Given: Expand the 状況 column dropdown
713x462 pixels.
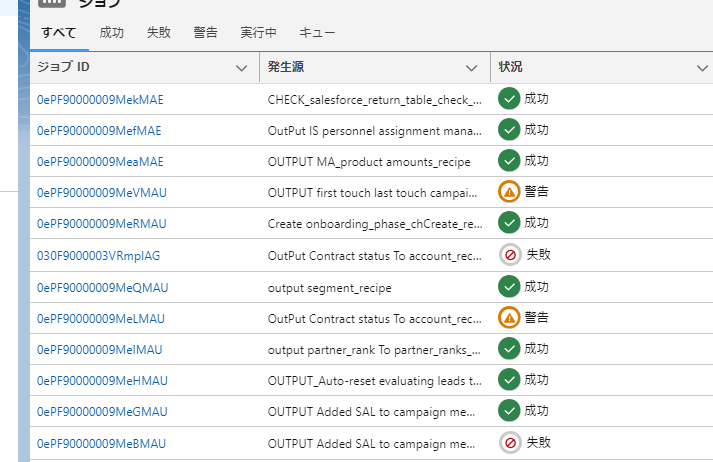Looking at the screenshot, I should (702, 68).
